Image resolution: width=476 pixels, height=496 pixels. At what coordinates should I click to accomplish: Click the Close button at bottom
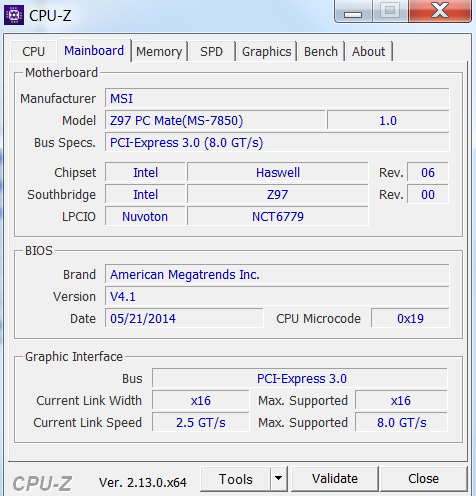(x=423, y=479)
